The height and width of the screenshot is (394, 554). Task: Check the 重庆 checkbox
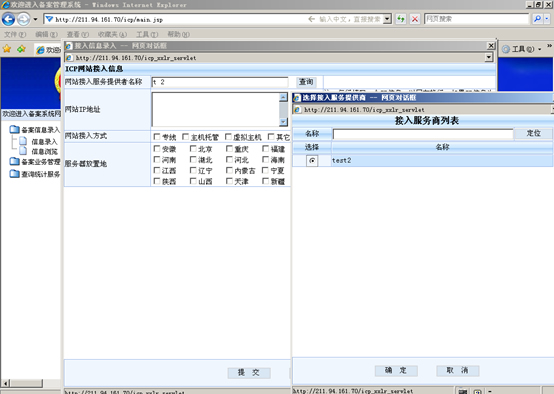pos(229,149)
